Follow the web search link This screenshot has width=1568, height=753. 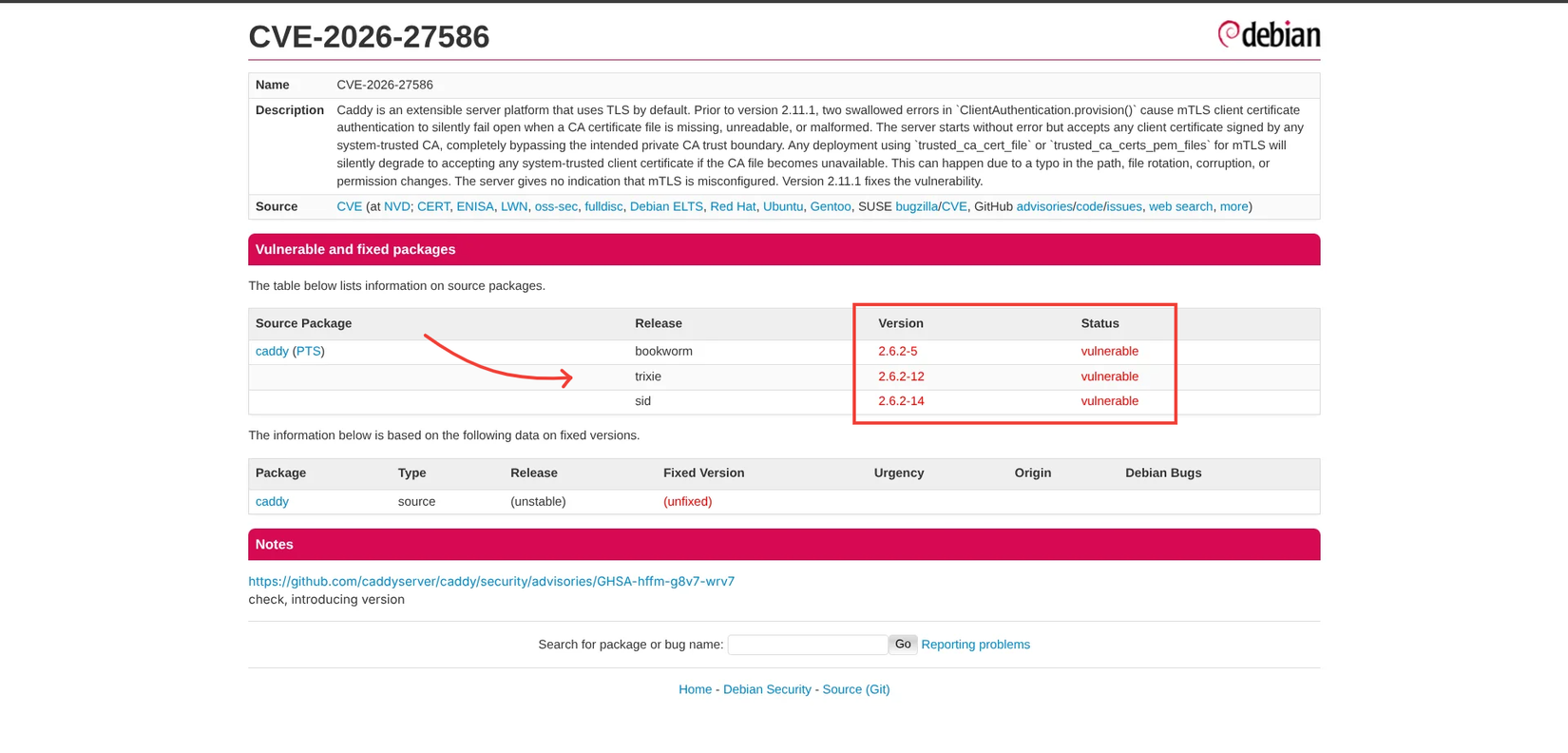[1180, 206]
